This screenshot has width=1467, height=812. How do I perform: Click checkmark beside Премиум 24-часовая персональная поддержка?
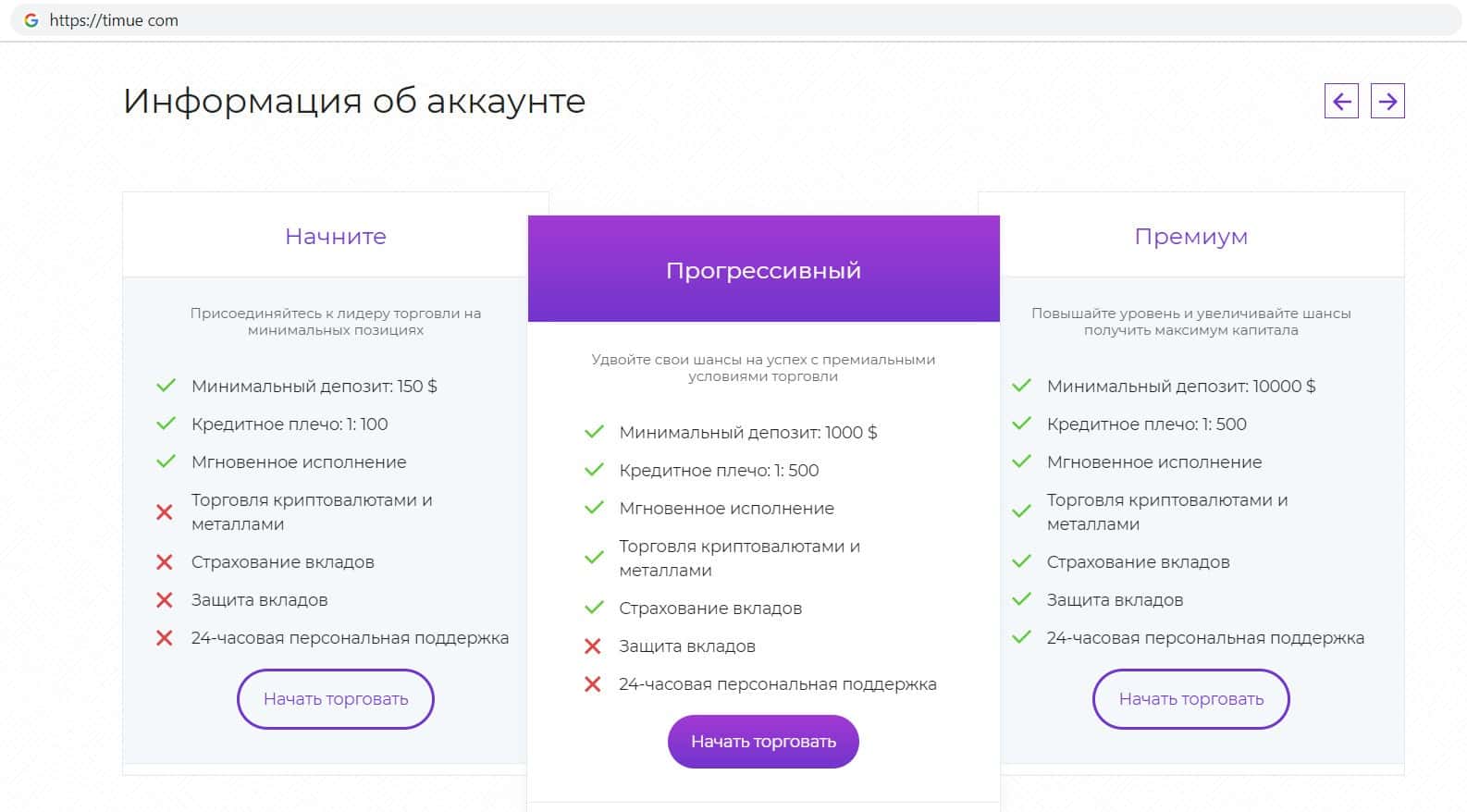(x=1021, y=637)
